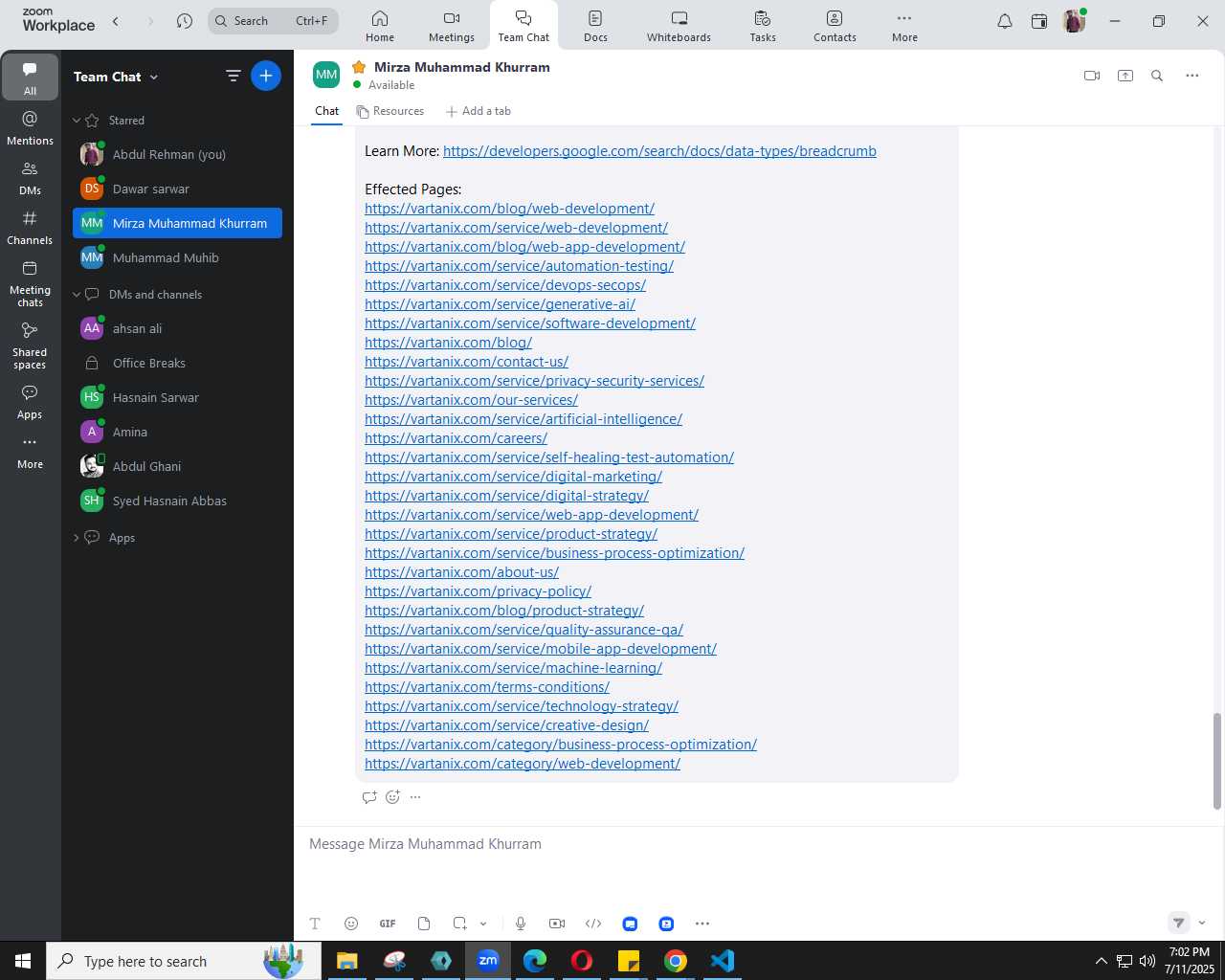Screen dimensions: 1225x980
Task: Open the More tab in top navigation
Action: coord(904,26)
